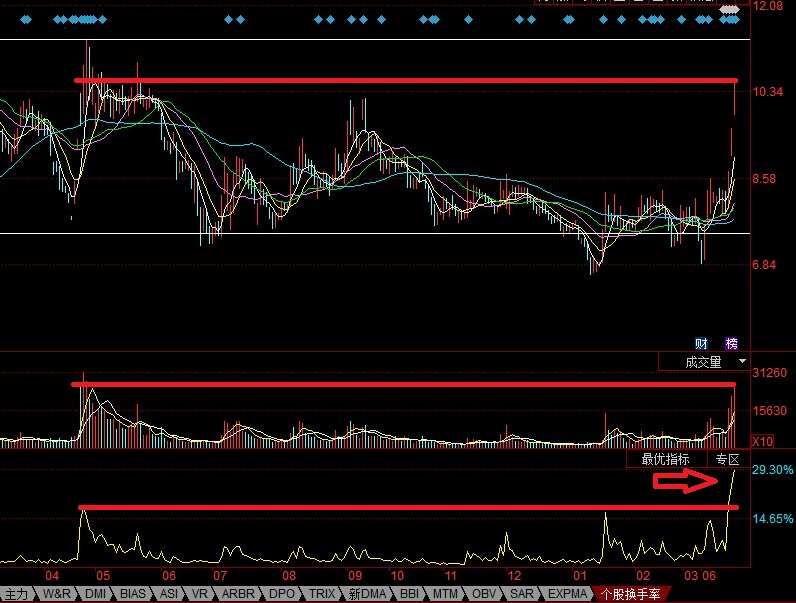The width and height of the screenshot is (796, 603).
Task: Click the first blue diamond info marker
Action: [26, 20]
